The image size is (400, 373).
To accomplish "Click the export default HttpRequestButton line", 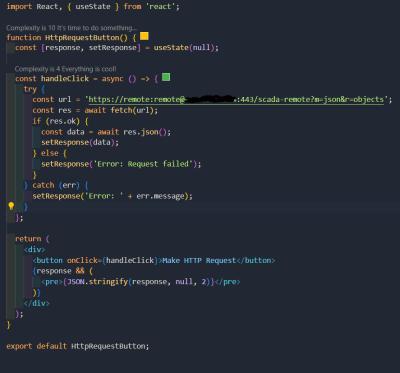I will point(78,346).
